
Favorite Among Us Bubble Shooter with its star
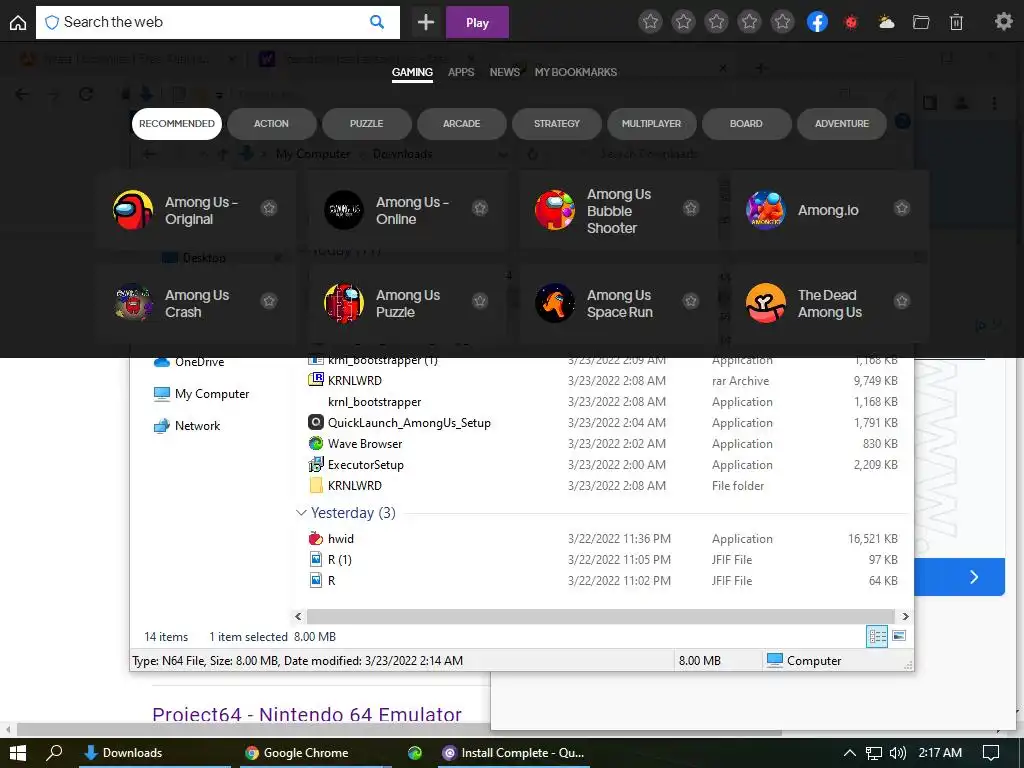coord(691,208)
